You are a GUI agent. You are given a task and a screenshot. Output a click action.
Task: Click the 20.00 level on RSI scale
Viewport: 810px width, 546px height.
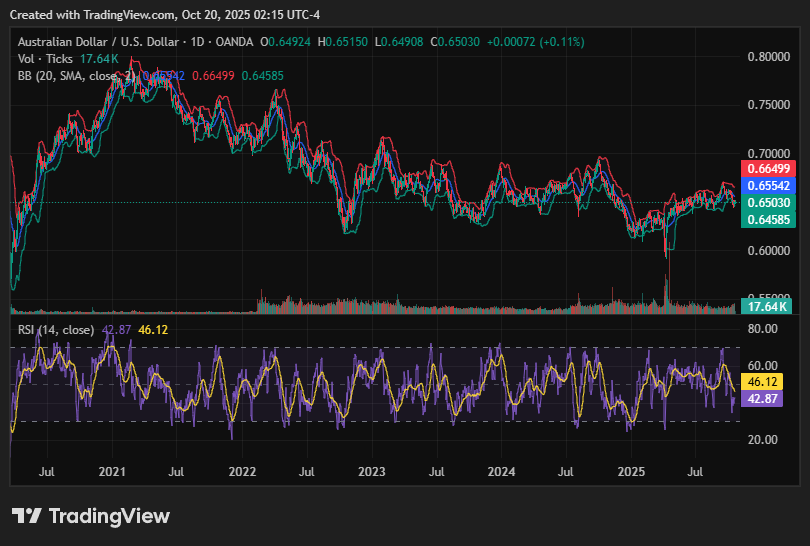[763, 440]
